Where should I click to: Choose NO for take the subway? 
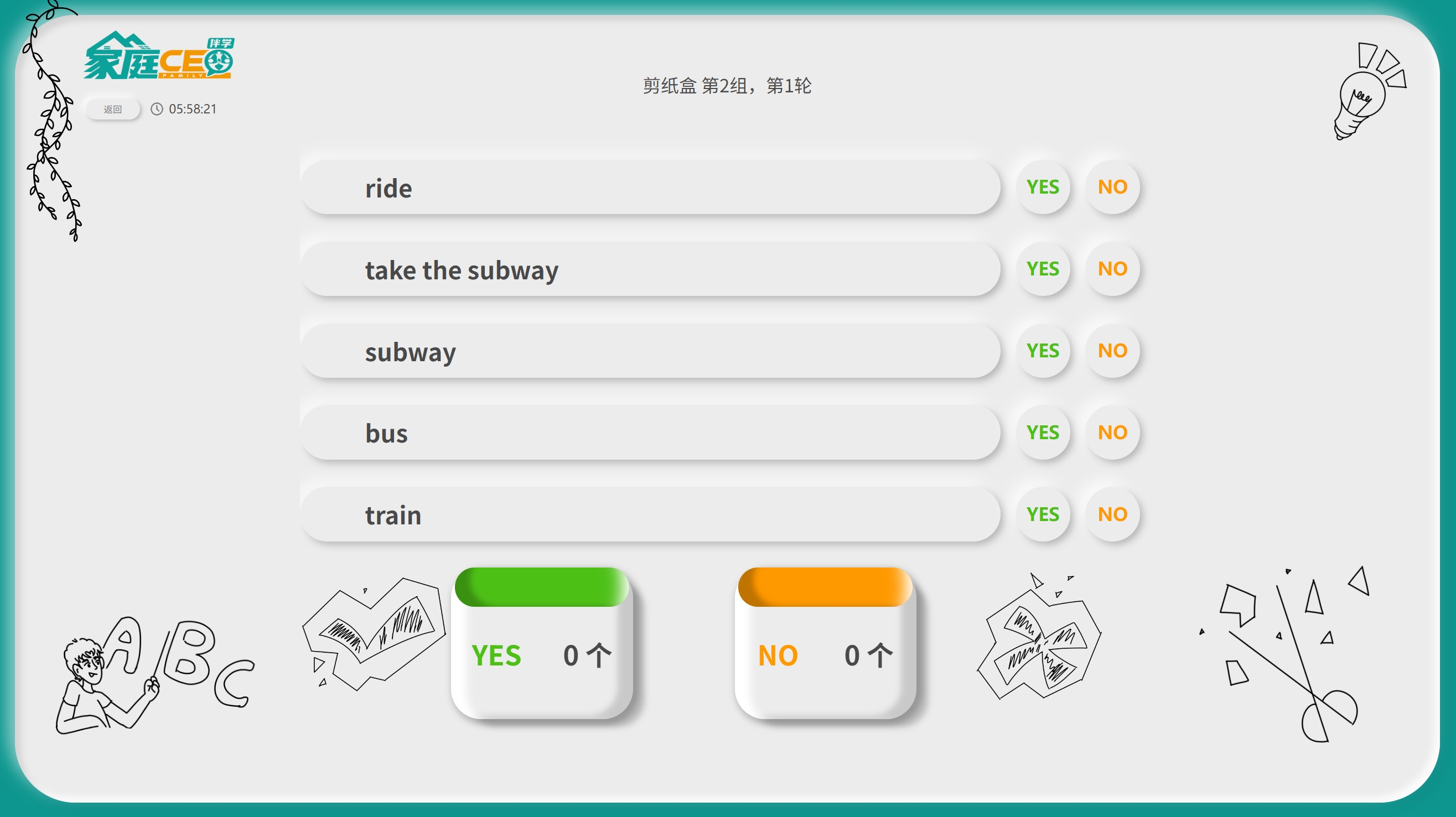point(1112,269)
